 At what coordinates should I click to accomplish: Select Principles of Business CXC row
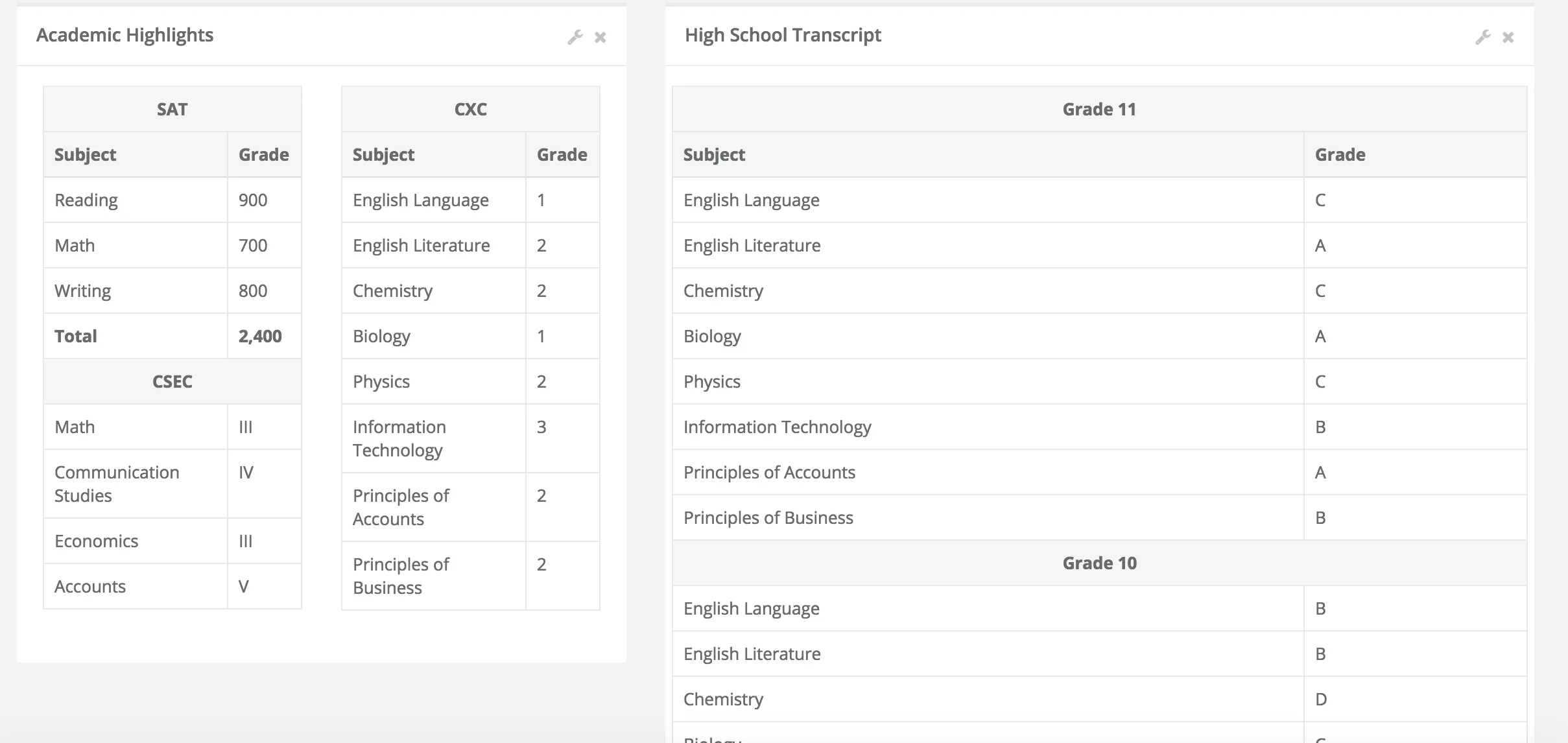coord(401,576)
